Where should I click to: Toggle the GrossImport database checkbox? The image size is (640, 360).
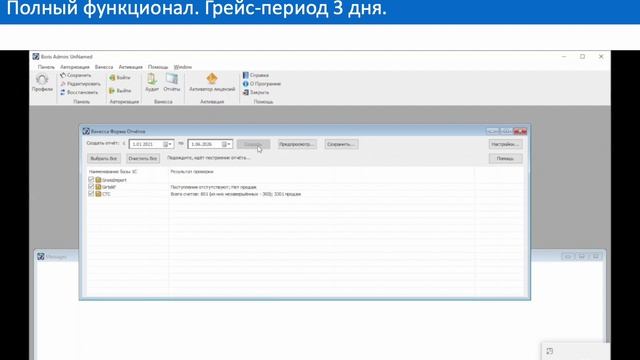click(x=91, y=179)
